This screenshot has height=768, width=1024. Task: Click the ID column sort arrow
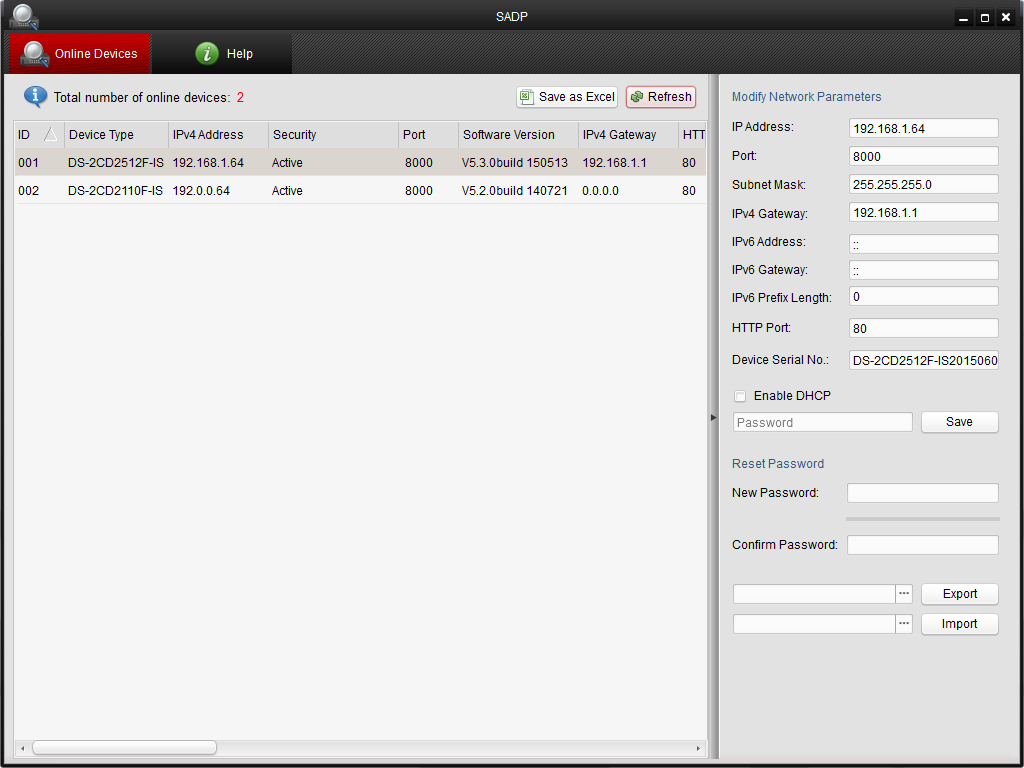[51, 131]
